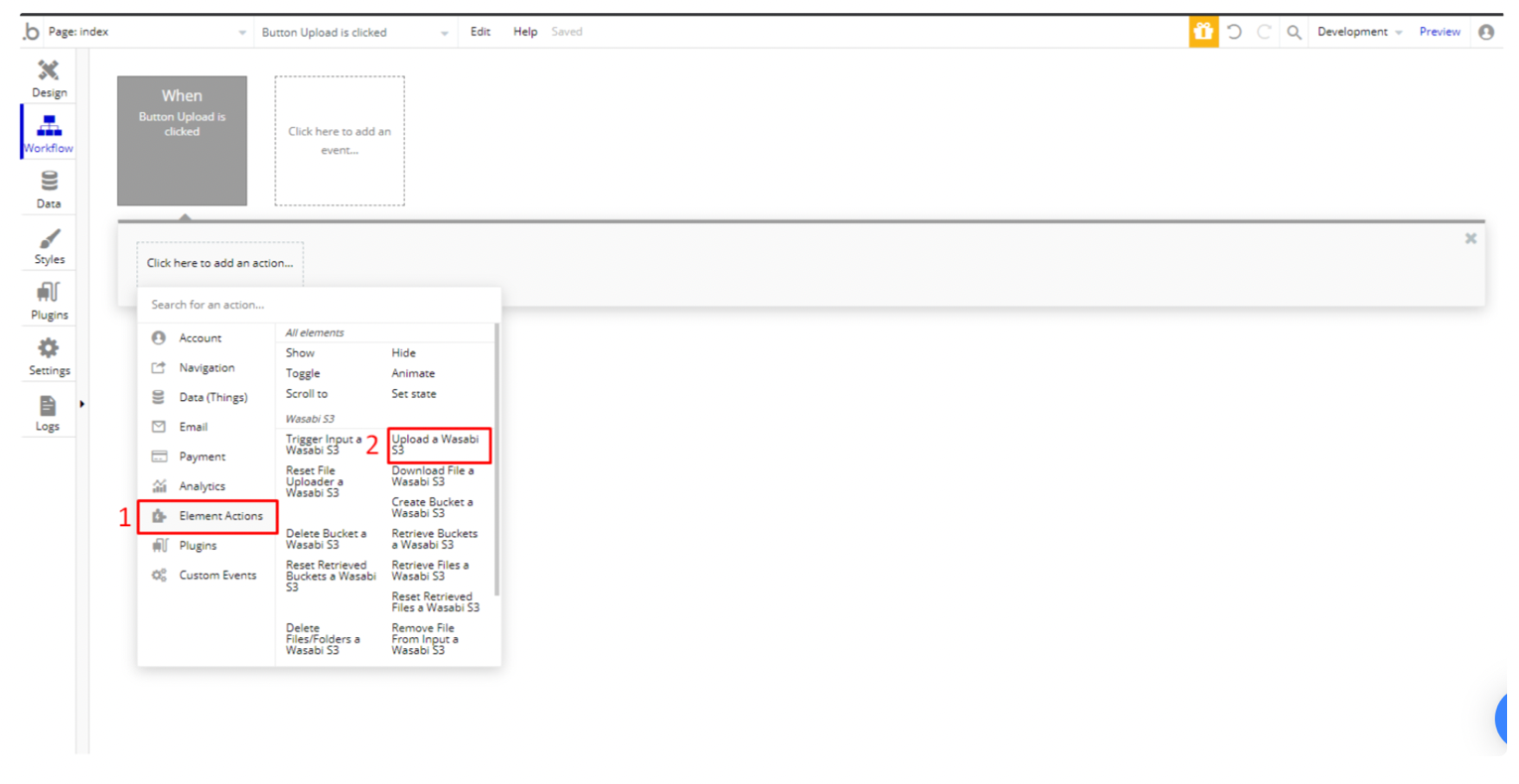Viewport: 1519px width, 784px height.
Task: Click the Preview link
Action: click(1440, 32)
